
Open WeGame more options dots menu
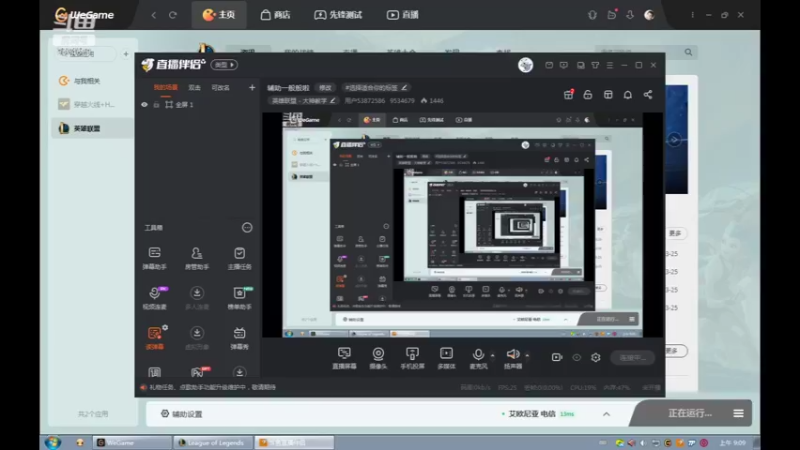point(692,15)
